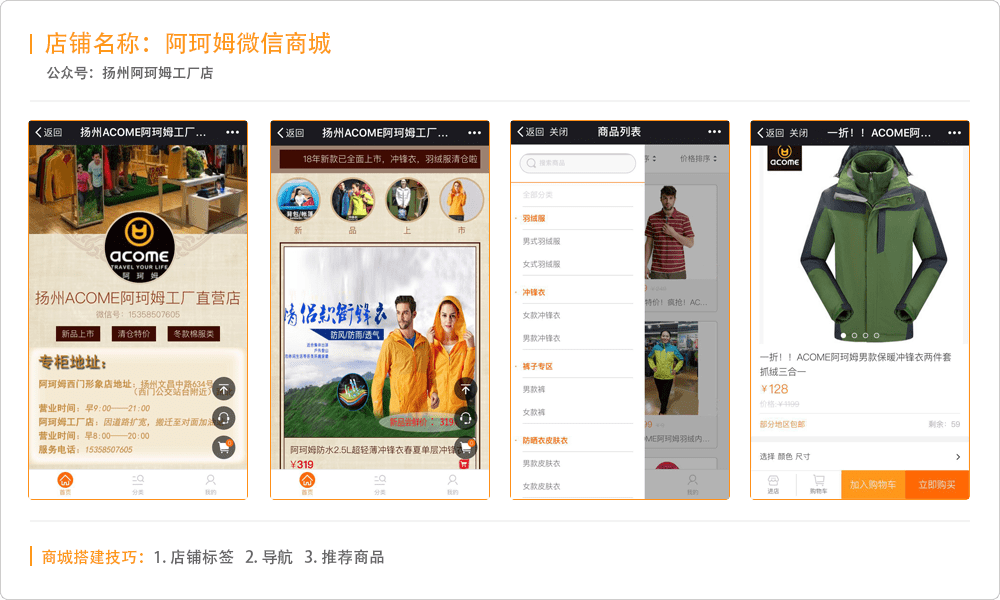
Task: Select 女式羽绒服 subcategory
Action: click(x=541, y=265)
